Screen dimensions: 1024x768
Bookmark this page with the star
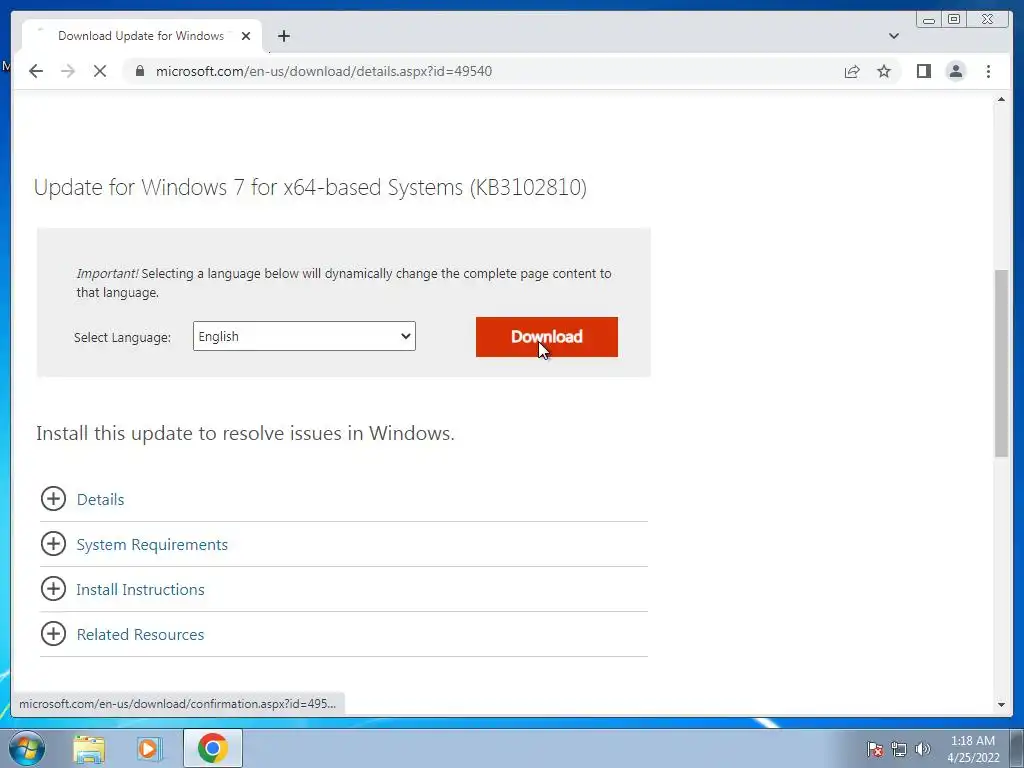point(884,71)
